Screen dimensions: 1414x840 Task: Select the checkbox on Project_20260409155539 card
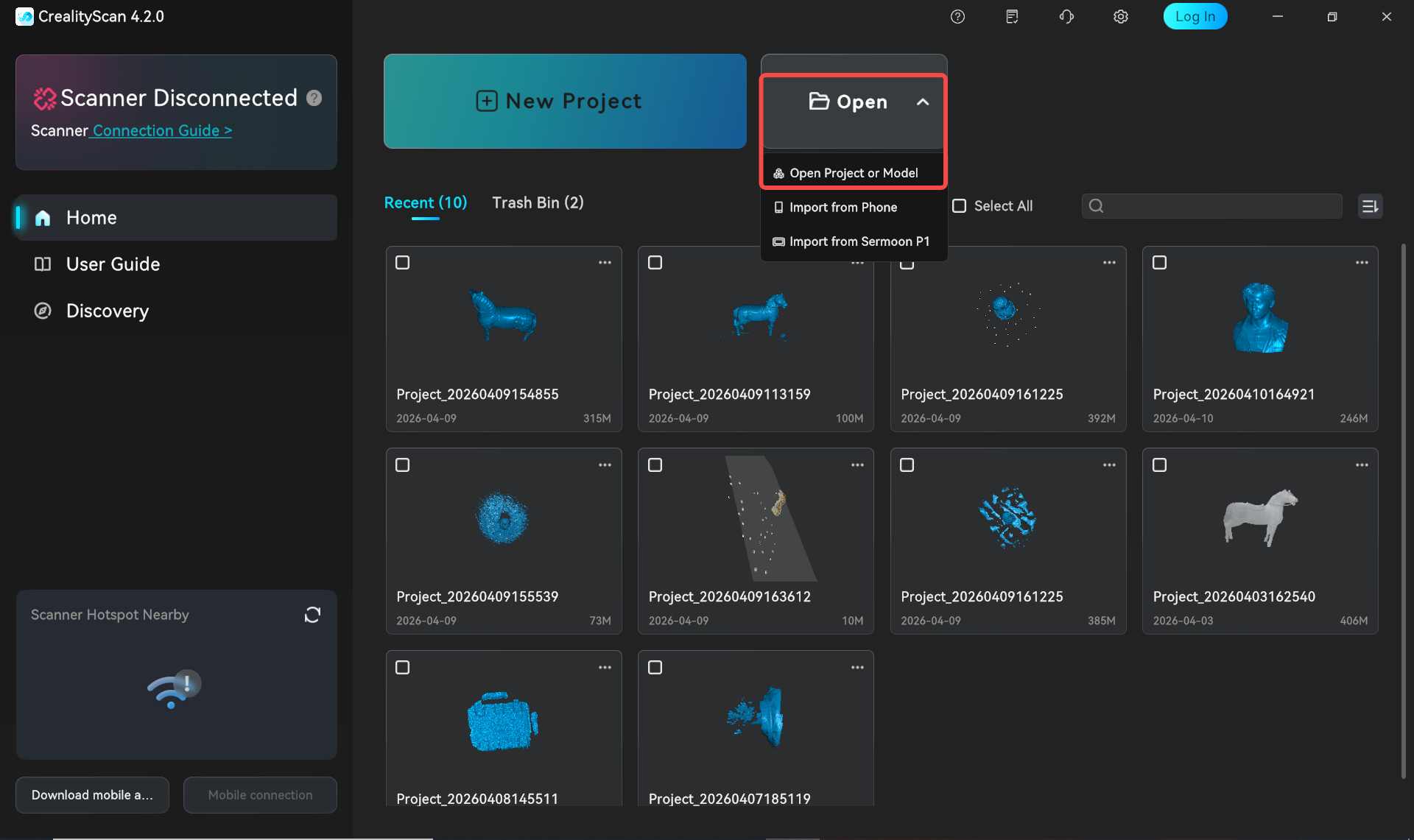(403, 465)
